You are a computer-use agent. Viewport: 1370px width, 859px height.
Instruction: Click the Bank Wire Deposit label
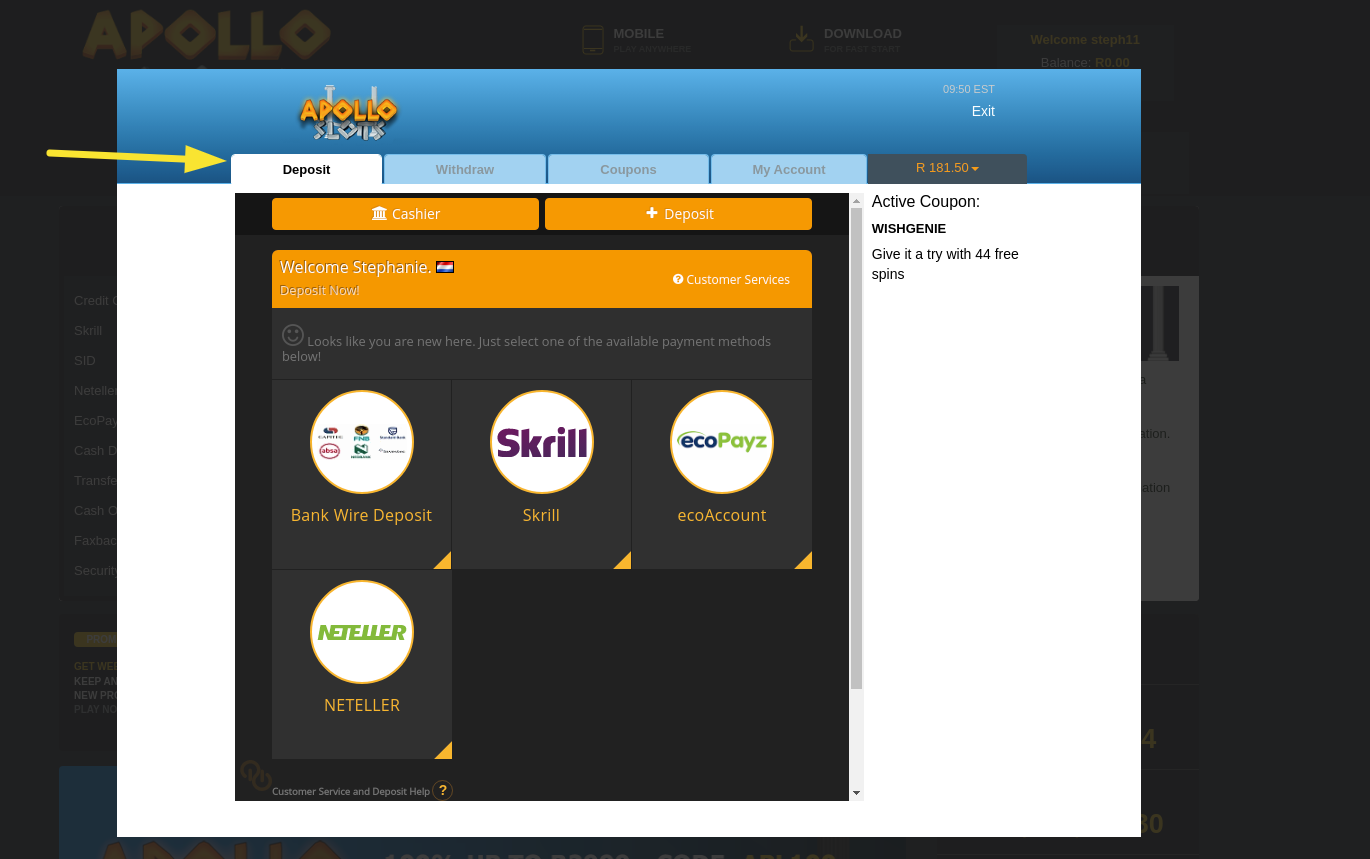(361, 515)
